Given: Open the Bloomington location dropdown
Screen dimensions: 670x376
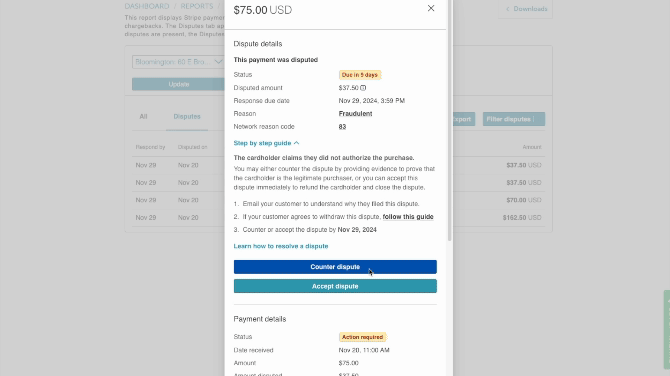Looking at the screenshot, I should pos(179,62).
